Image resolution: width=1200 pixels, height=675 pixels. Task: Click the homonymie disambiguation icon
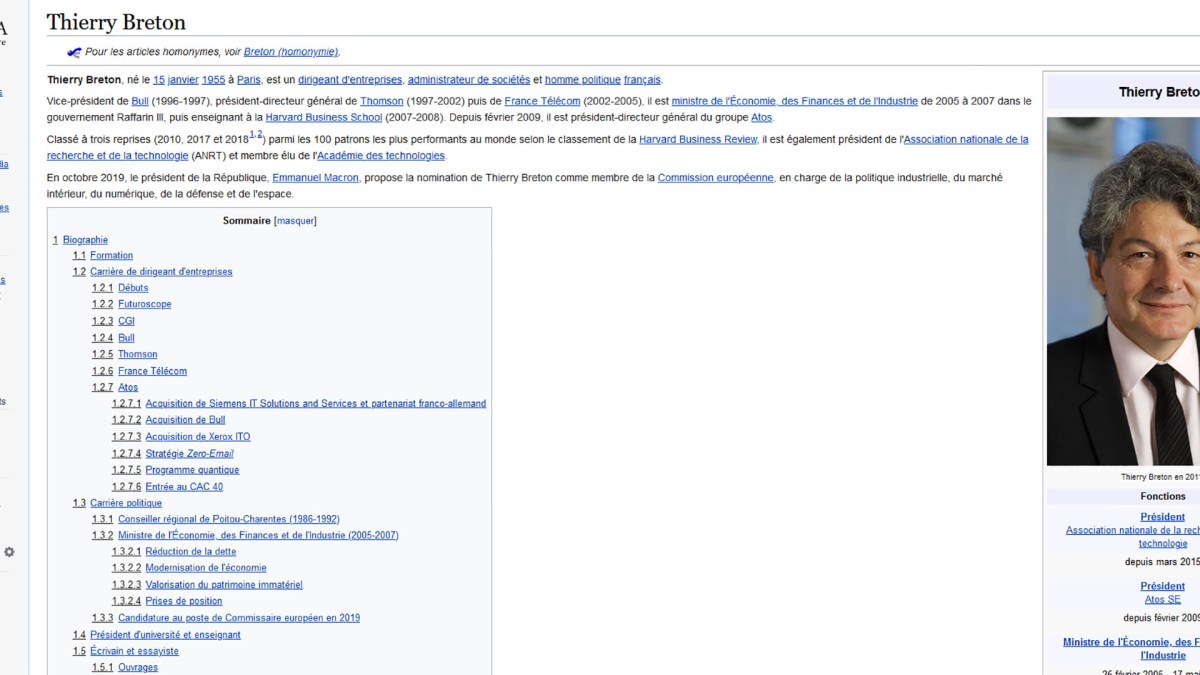tap(73, 52)
